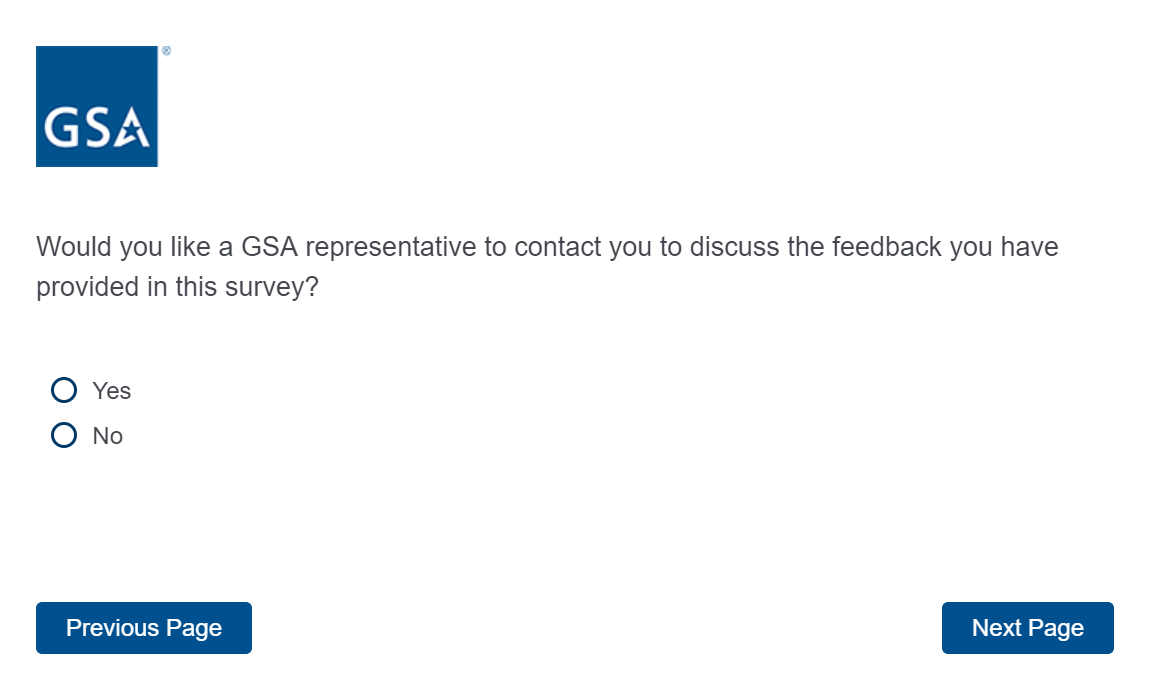The height and width of the screenshot is (680, 1153).
Task: Select the No radio button
Action: coord(64,436)
